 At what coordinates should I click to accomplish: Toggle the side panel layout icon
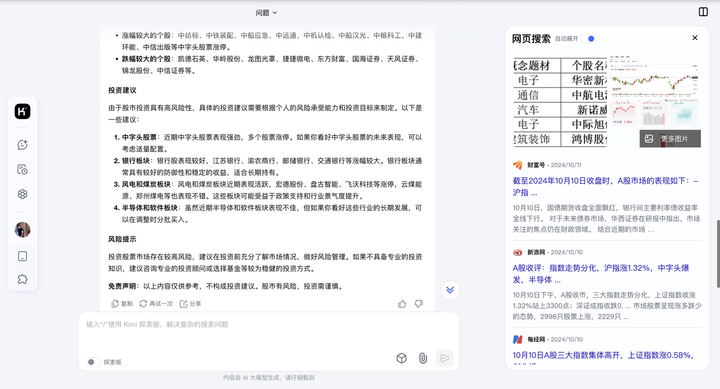pyautogui.click(x=703, y=11)
